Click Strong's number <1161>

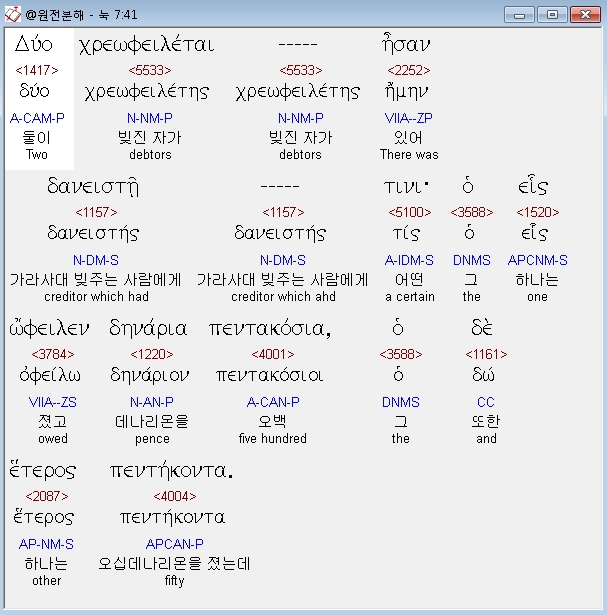click(486, 354)
